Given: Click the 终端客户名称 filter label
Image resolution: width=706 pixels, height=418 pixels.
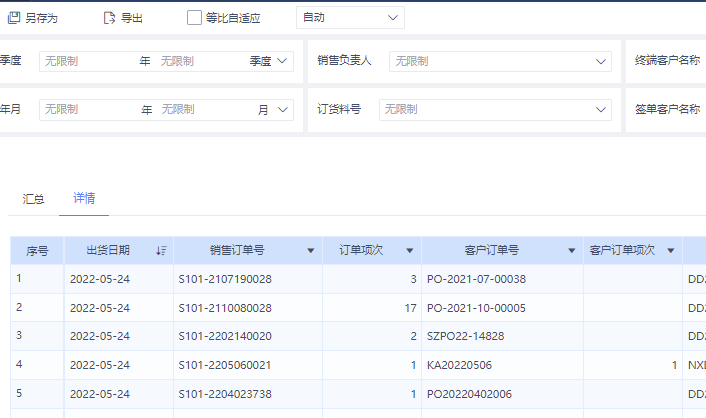Looking at the screenshot, I should (667, 60).
